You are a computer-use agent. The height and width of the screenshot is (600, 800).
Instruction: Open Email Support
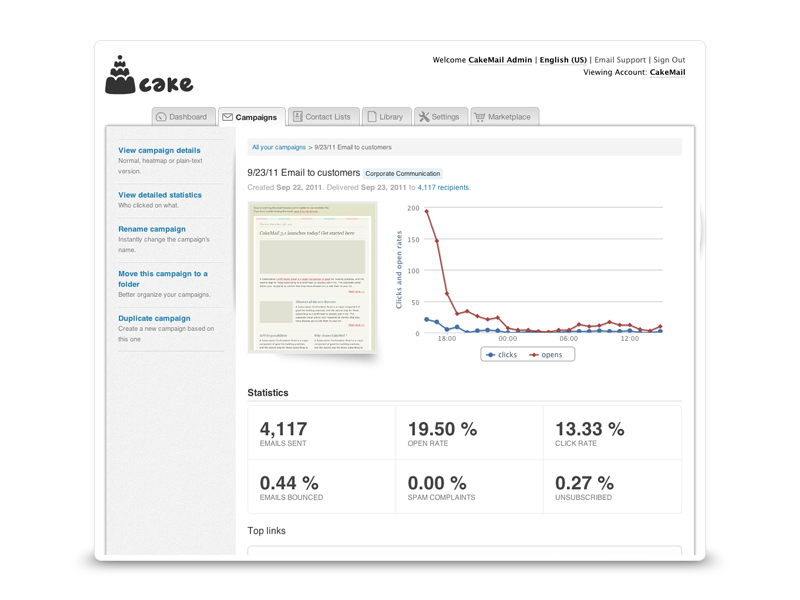pos(620,60)
